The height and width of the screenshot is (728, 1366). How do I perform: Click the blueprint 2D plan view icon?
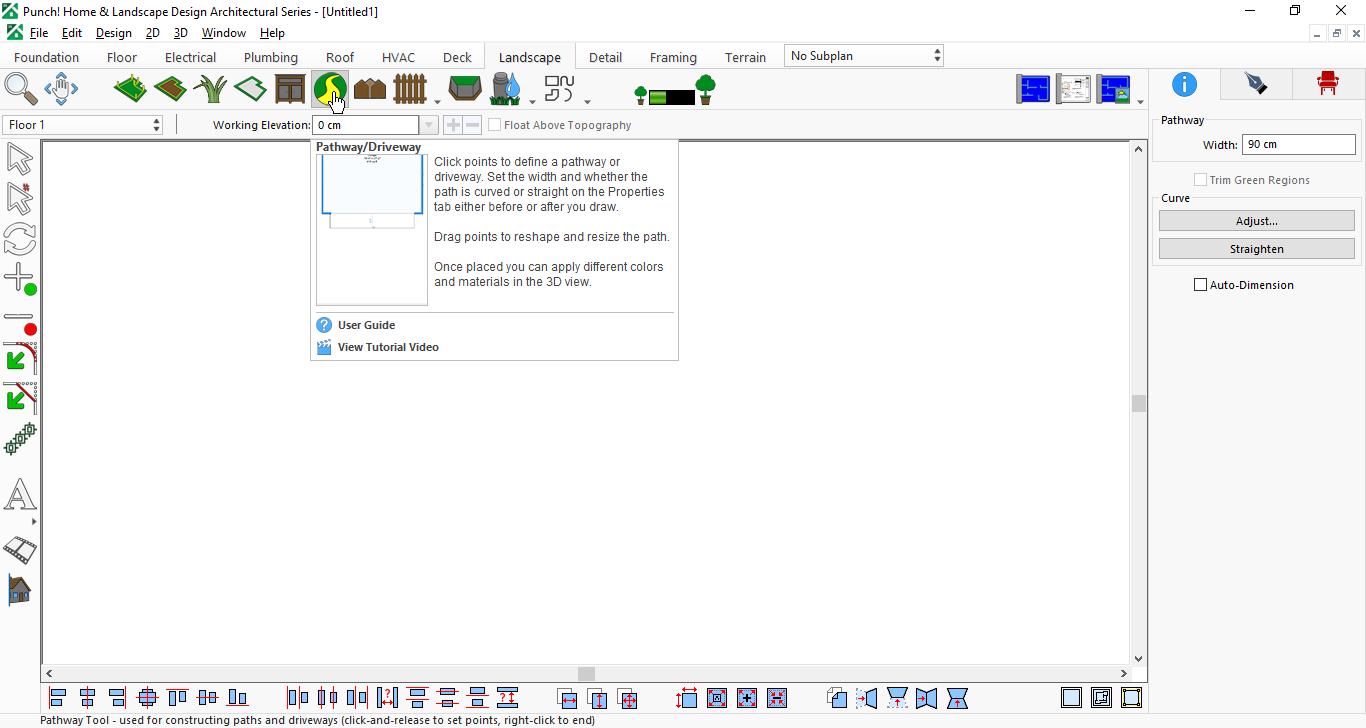(1034, 89)
